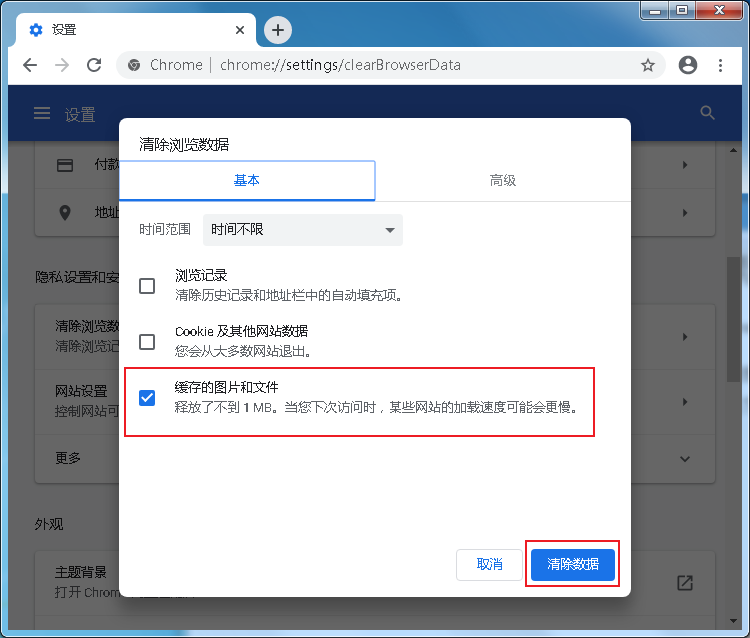Click the 主题背景 setting row
Screen dimensions: 750x638
[375, 583]
